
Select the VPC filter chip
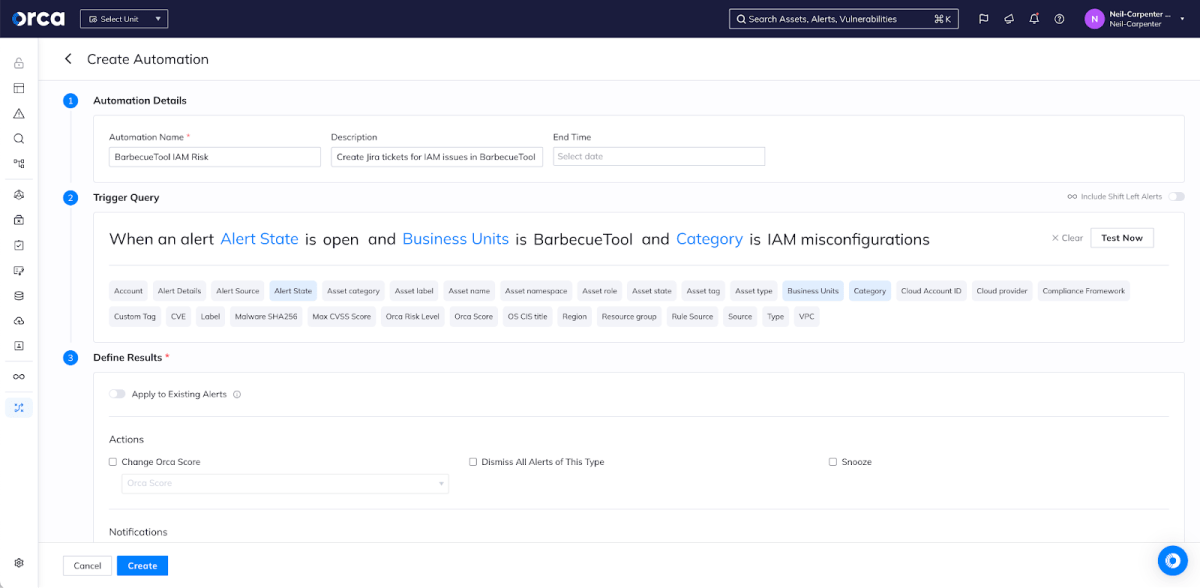pos(807,317)
